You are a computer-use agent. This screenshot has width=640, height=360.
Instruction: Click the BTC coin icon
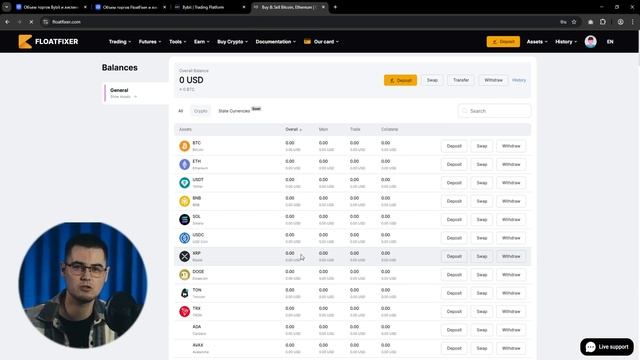[184, 146]
